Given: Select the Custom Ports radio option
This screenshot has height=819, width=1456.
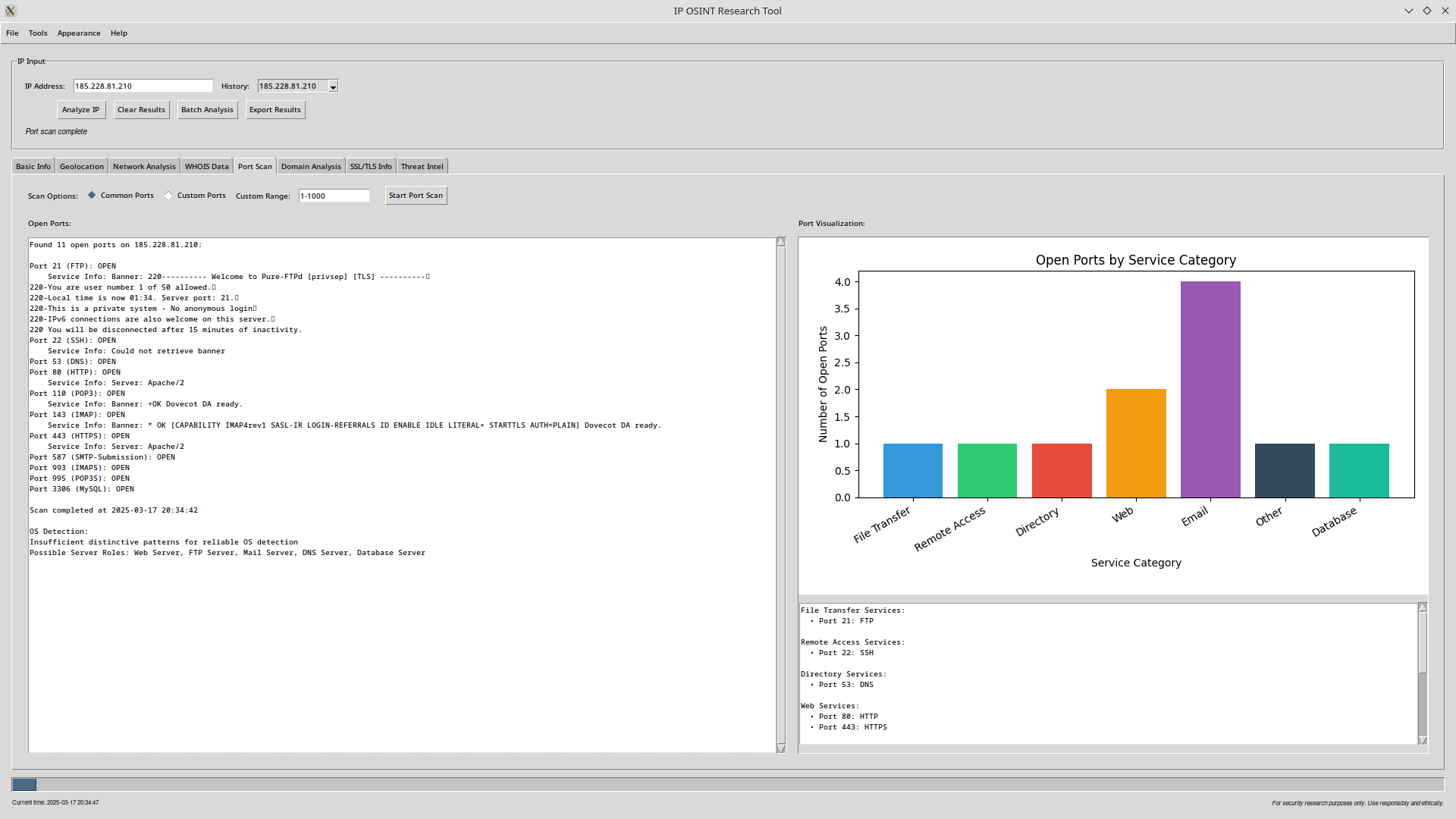Looking at the screenshot, I should (x=169, y=196).
